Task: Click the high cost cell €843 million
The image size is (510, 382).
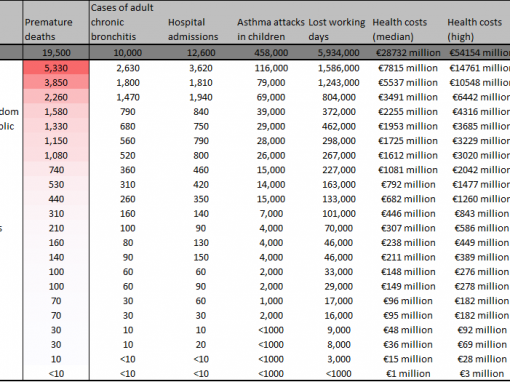Action: pos(482,214)
